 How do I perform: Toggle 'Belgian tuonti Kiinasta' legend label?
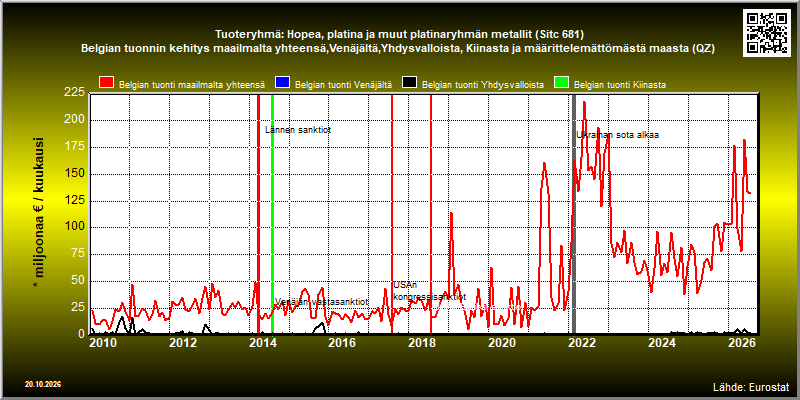(x=620, y=85)
